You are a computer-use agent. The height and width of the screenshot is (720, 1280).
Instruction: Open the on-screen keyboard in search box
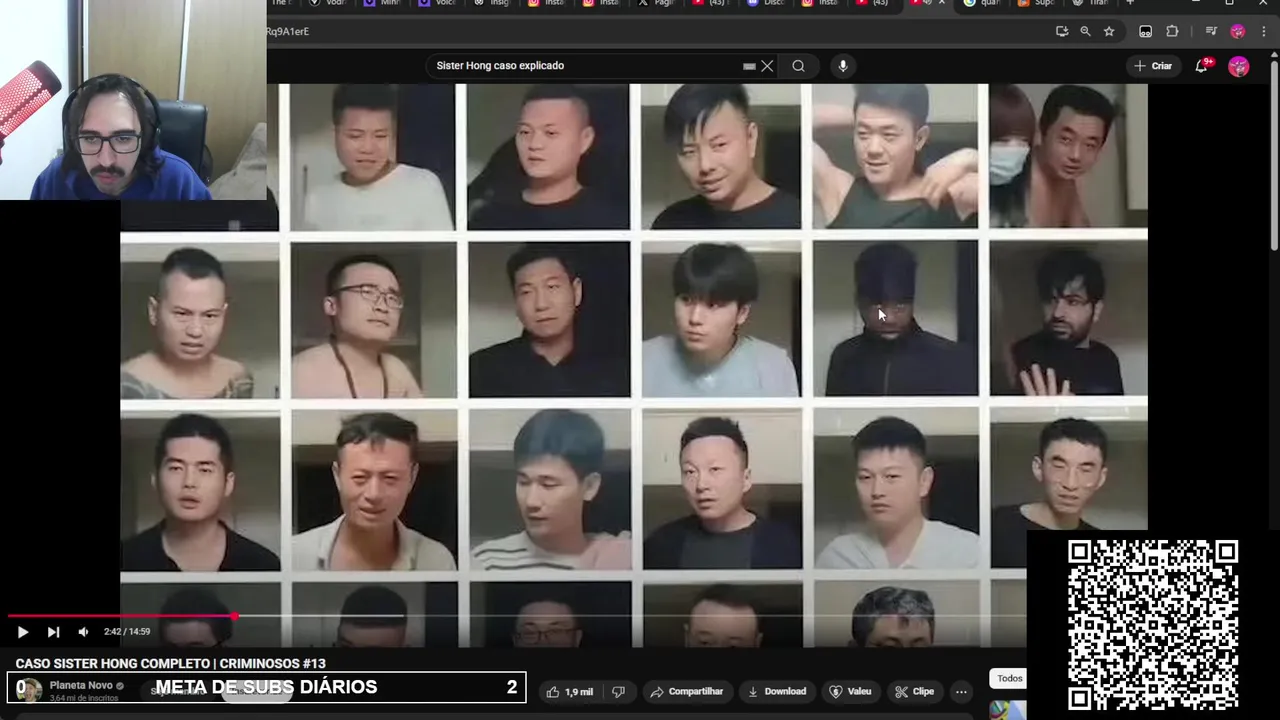tap(749, 66)
